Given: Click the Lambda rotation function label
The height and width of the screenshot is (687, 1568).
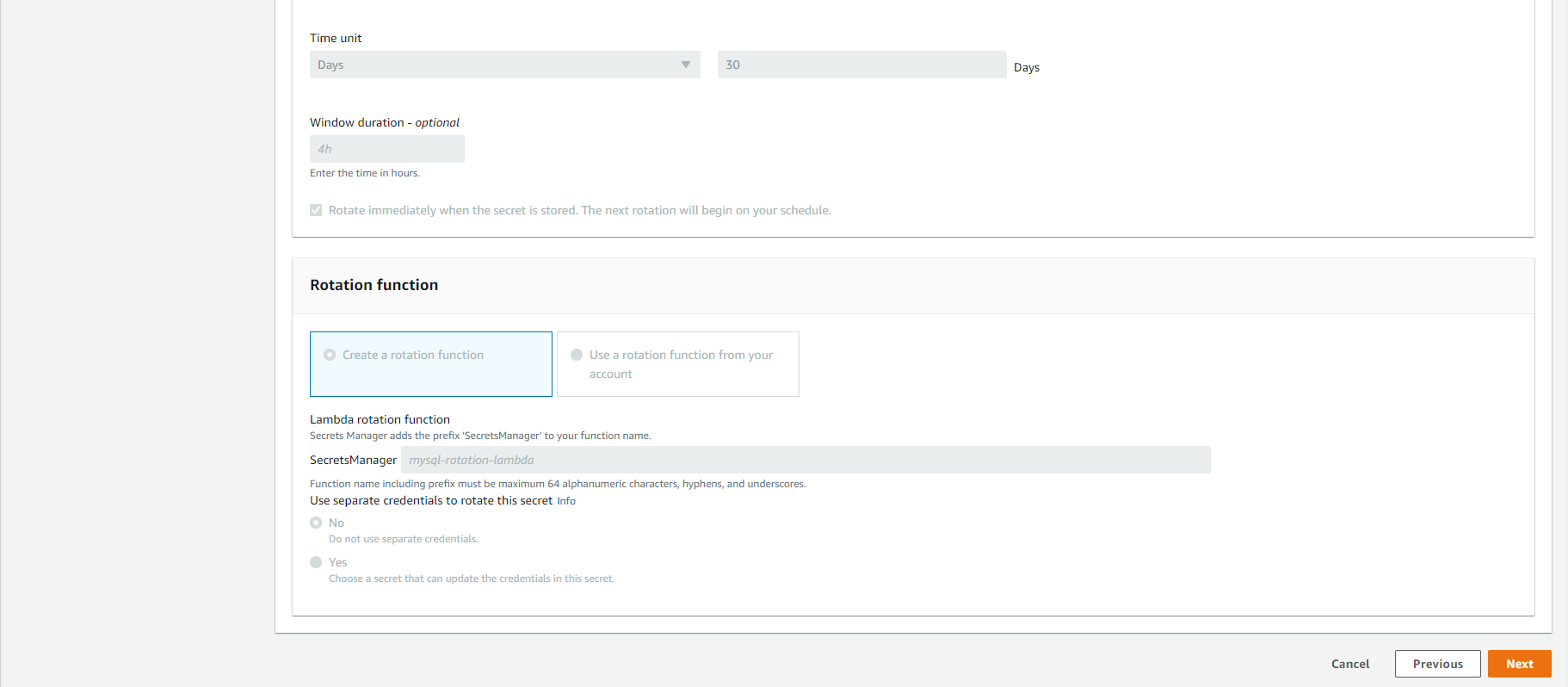Looking at the screenshot, I should (x=380, y=419).
